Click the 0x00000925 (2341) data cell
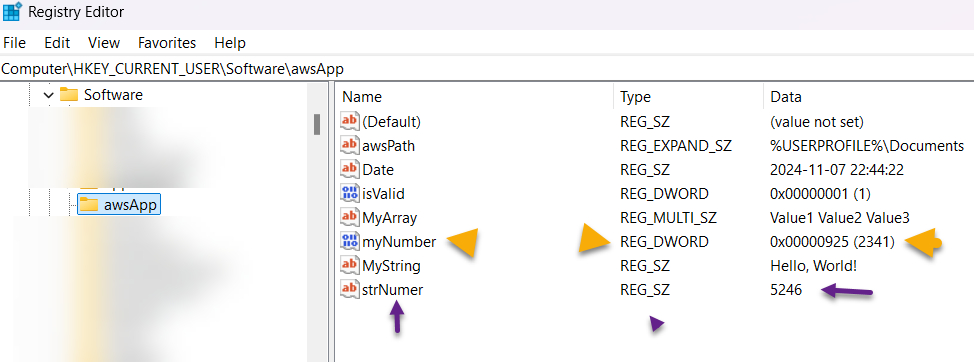This screenshot has height=362, width=974. click(832, 242)
